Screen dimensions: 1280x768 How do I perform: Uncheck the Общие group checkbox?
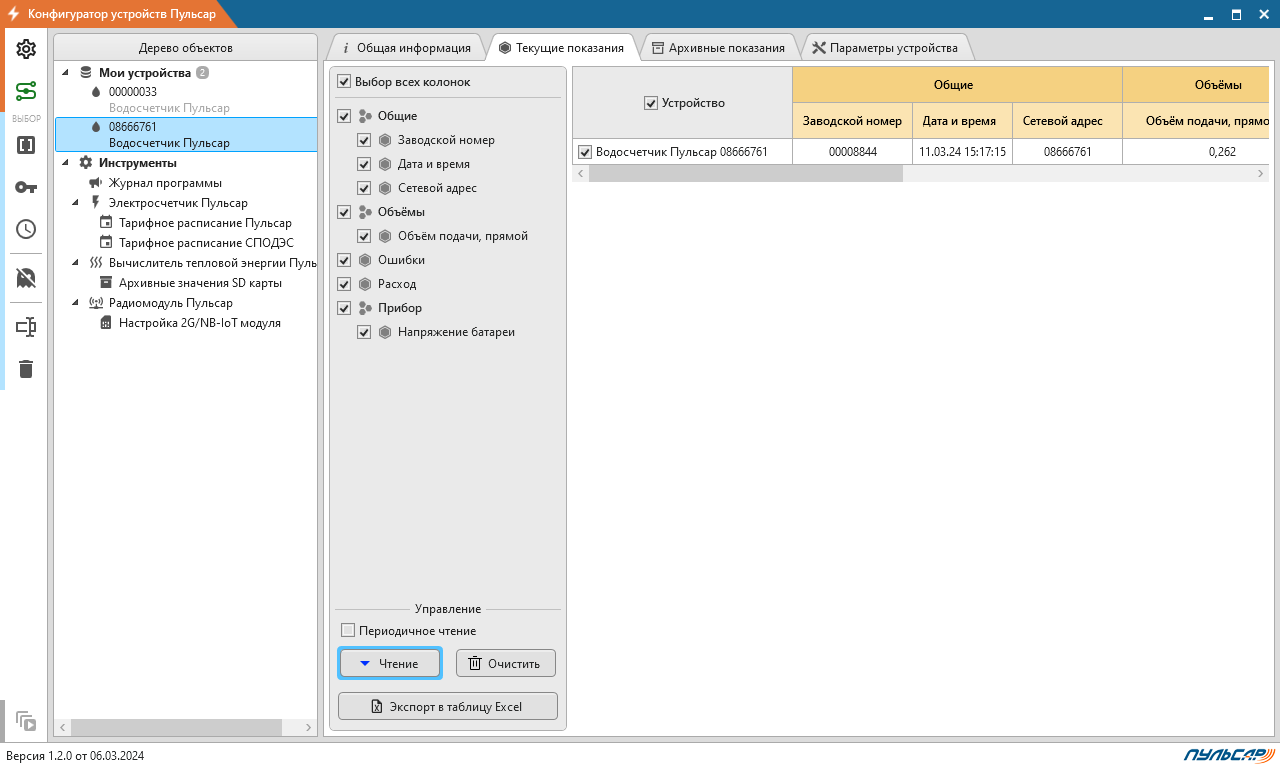point(345,116)
